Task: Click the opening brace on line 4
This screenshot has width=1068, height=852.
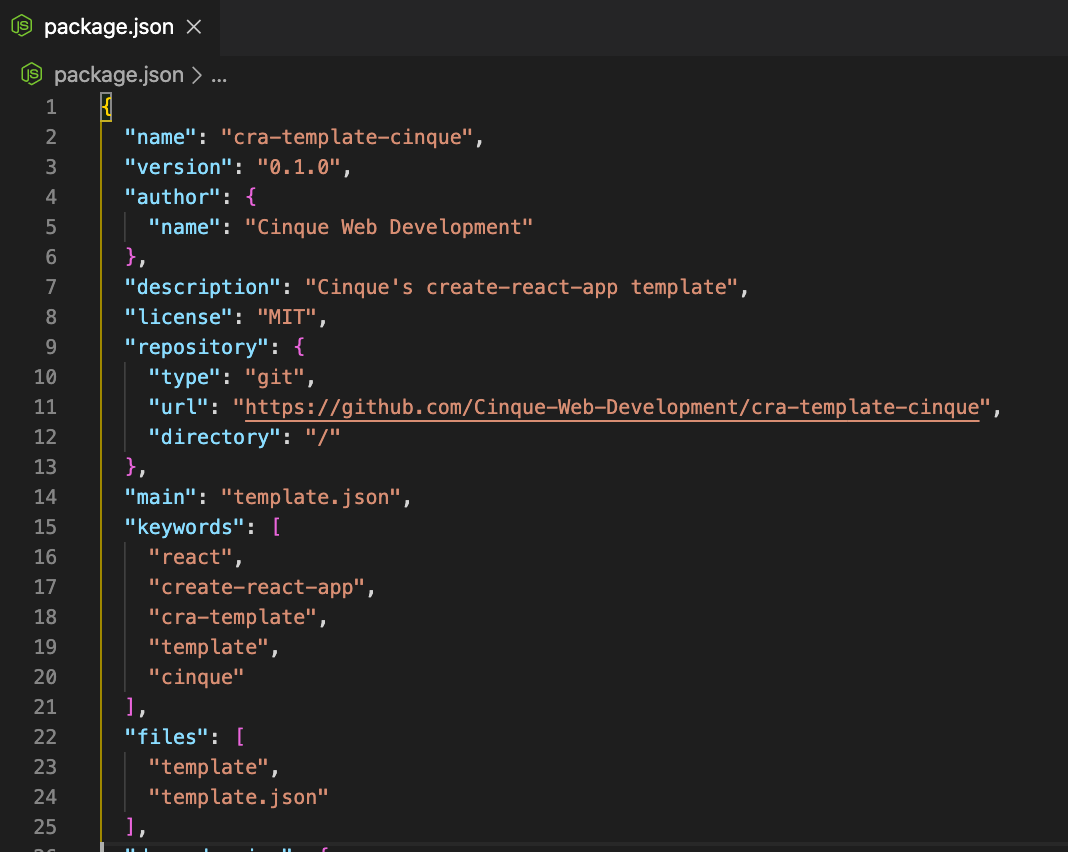Action: click(251, 197)
